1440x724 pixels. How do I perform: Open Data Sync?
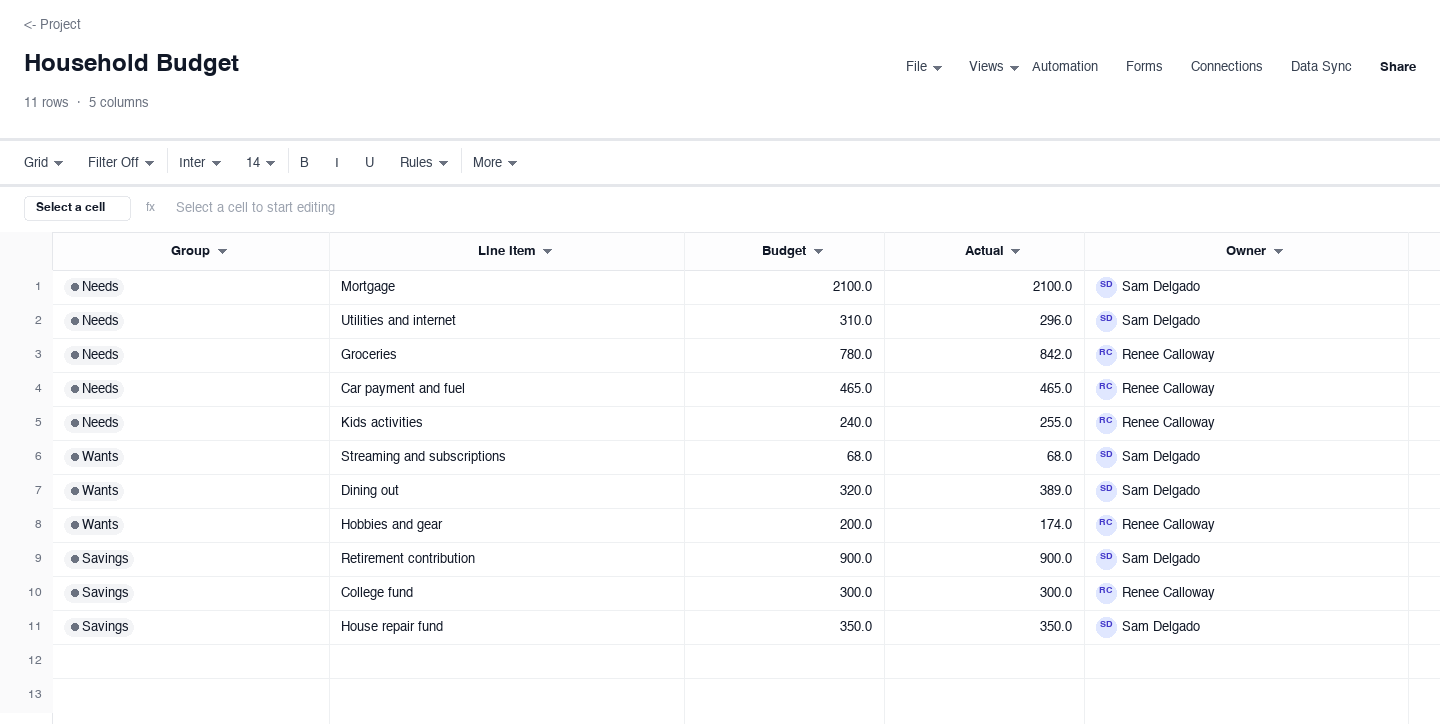tap(1321, 67)
